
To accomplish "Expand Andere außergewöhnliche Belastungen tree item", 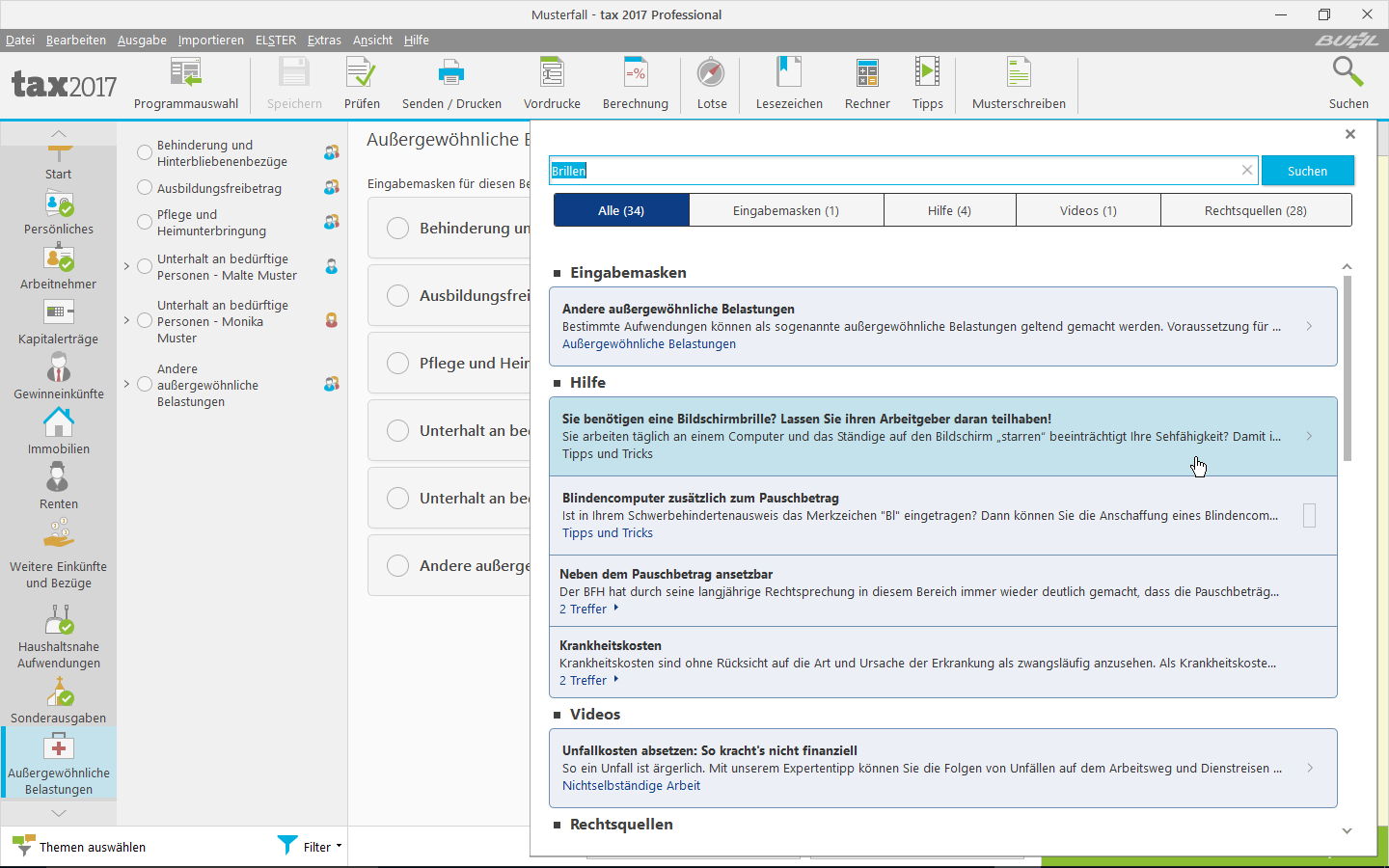I will coord(126,385).
